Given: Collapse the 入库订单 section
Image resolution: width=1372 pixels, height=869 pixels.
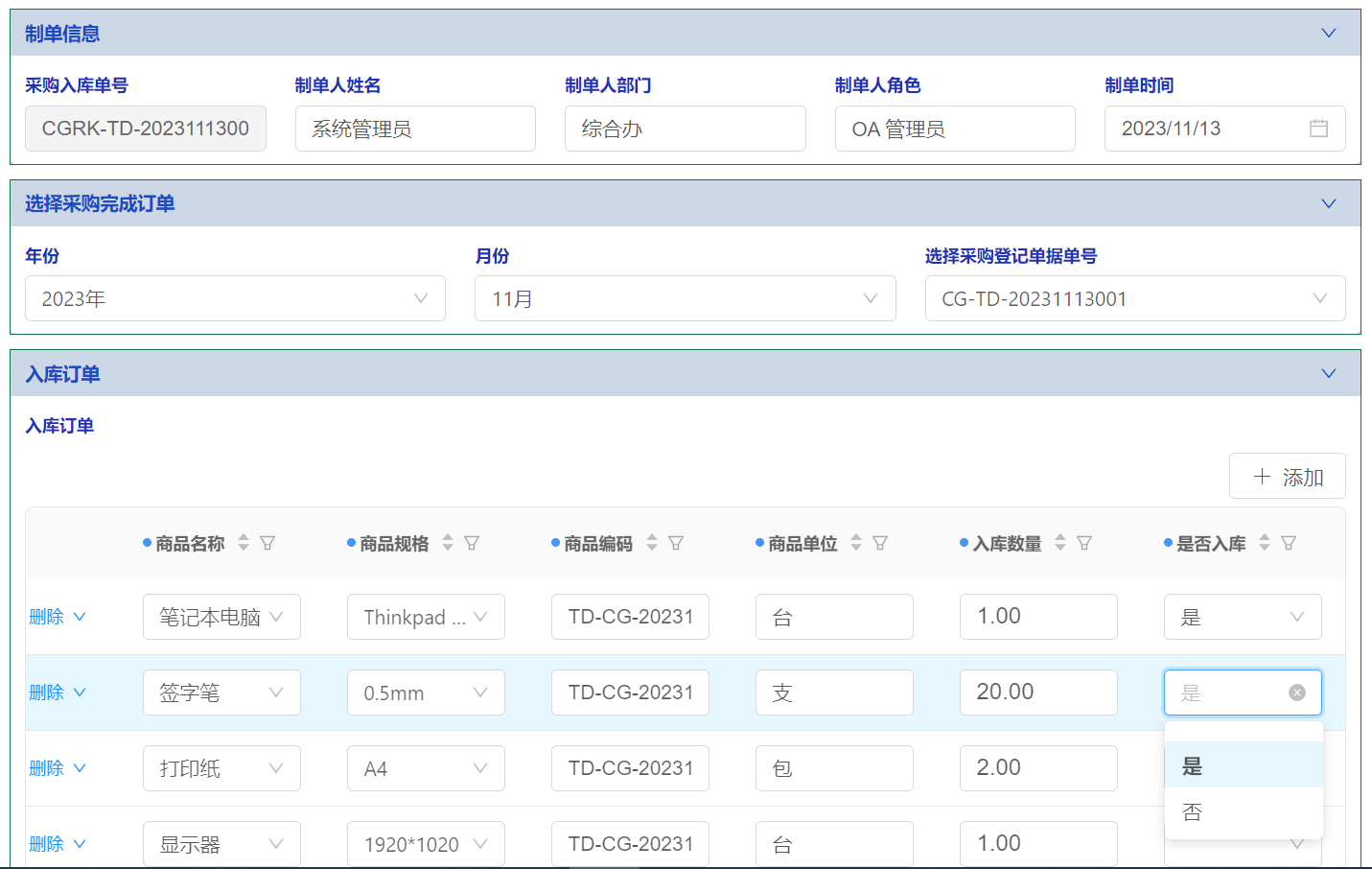Looking at the screenshot, I should [1329, 374].
